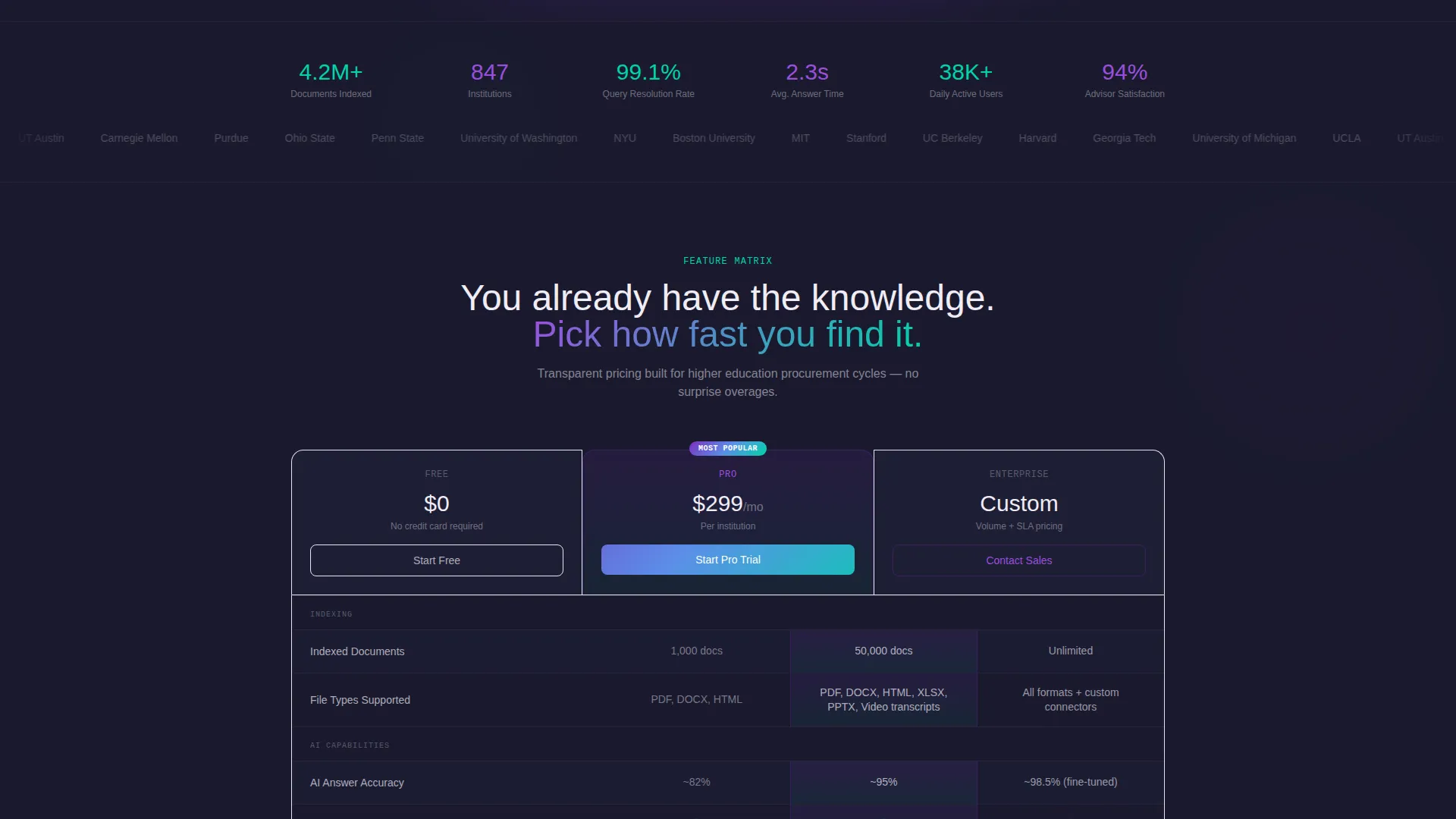1456x819 pixels.
Task: Click UC Berkeley in the institutions strip
Action: tap(952, 138)
